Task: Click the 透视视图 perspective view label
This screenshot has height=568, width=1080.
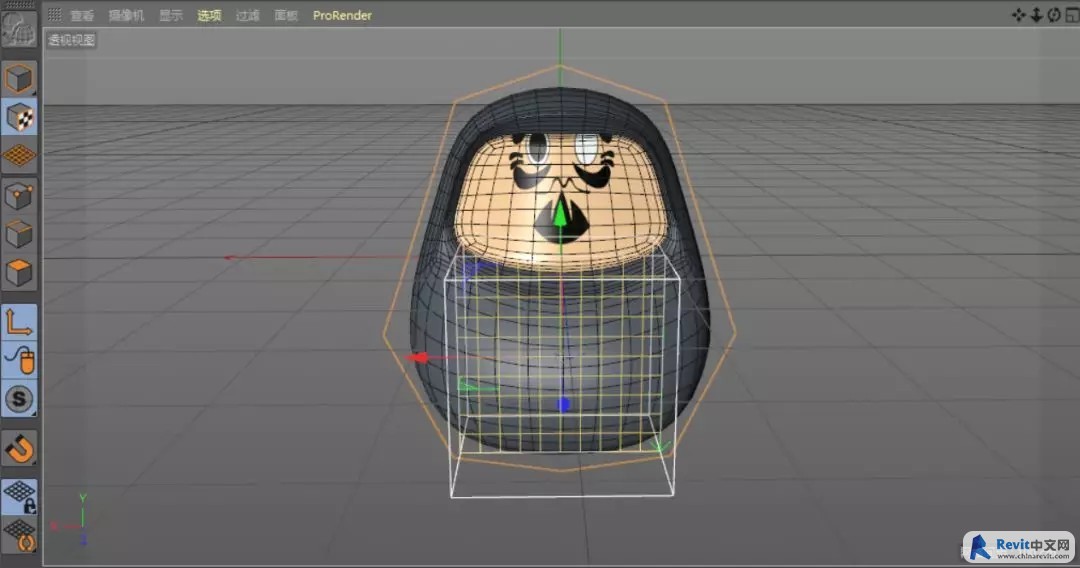Action: [72, 40]
